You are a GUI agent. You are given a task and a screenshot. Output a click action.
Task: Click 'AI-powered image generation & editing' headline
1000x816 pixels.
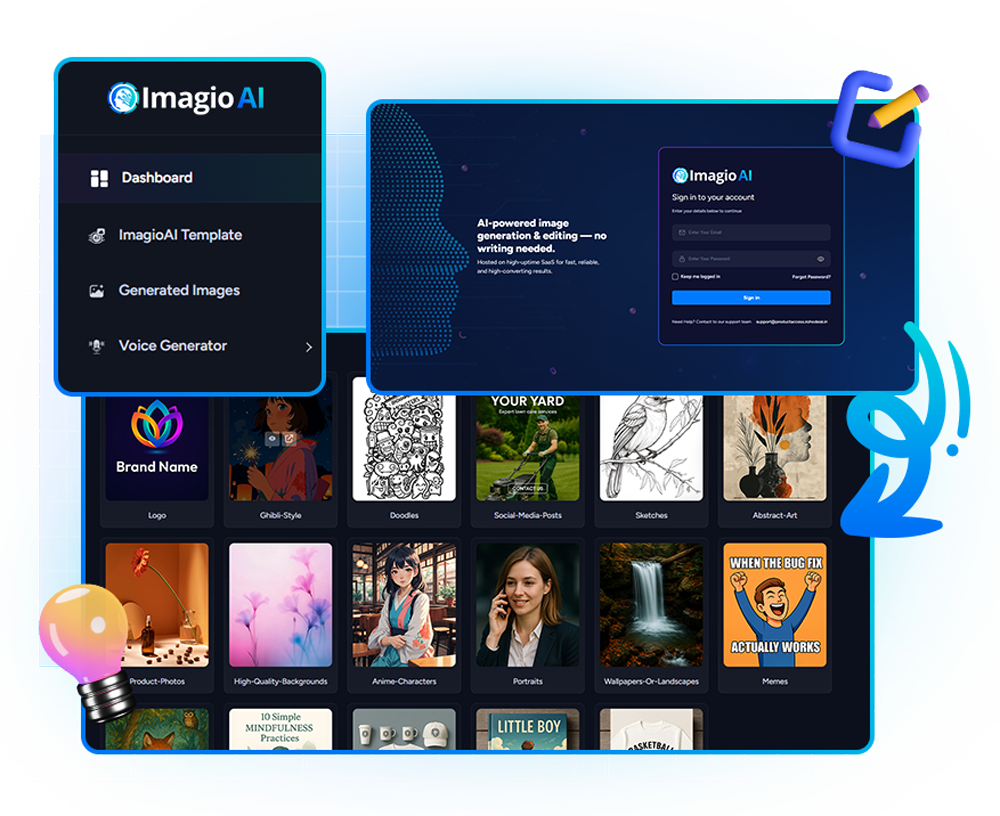(x=541, y=236)
